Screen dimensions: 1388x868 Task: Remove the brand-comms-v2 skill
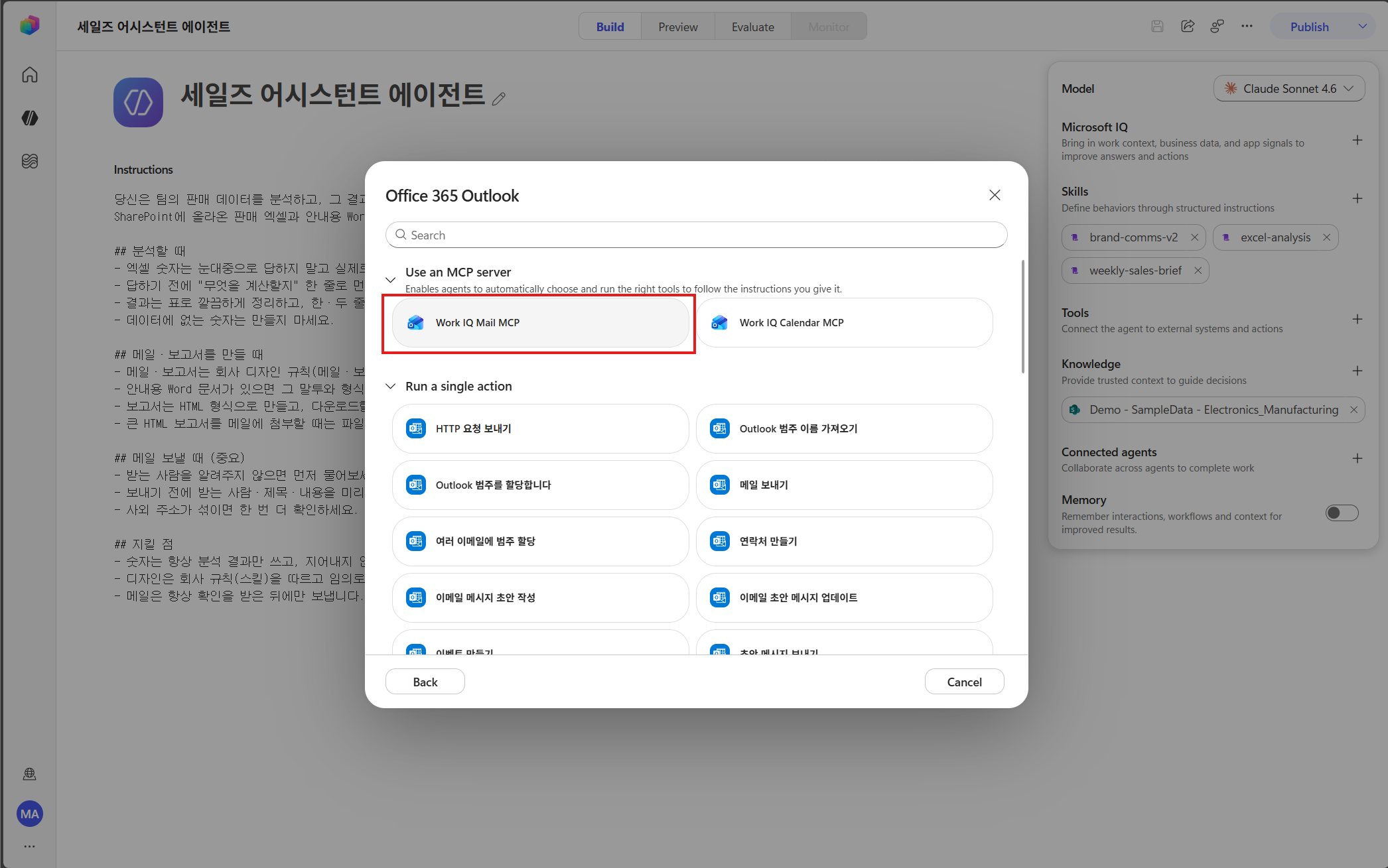click(1194, 237)
